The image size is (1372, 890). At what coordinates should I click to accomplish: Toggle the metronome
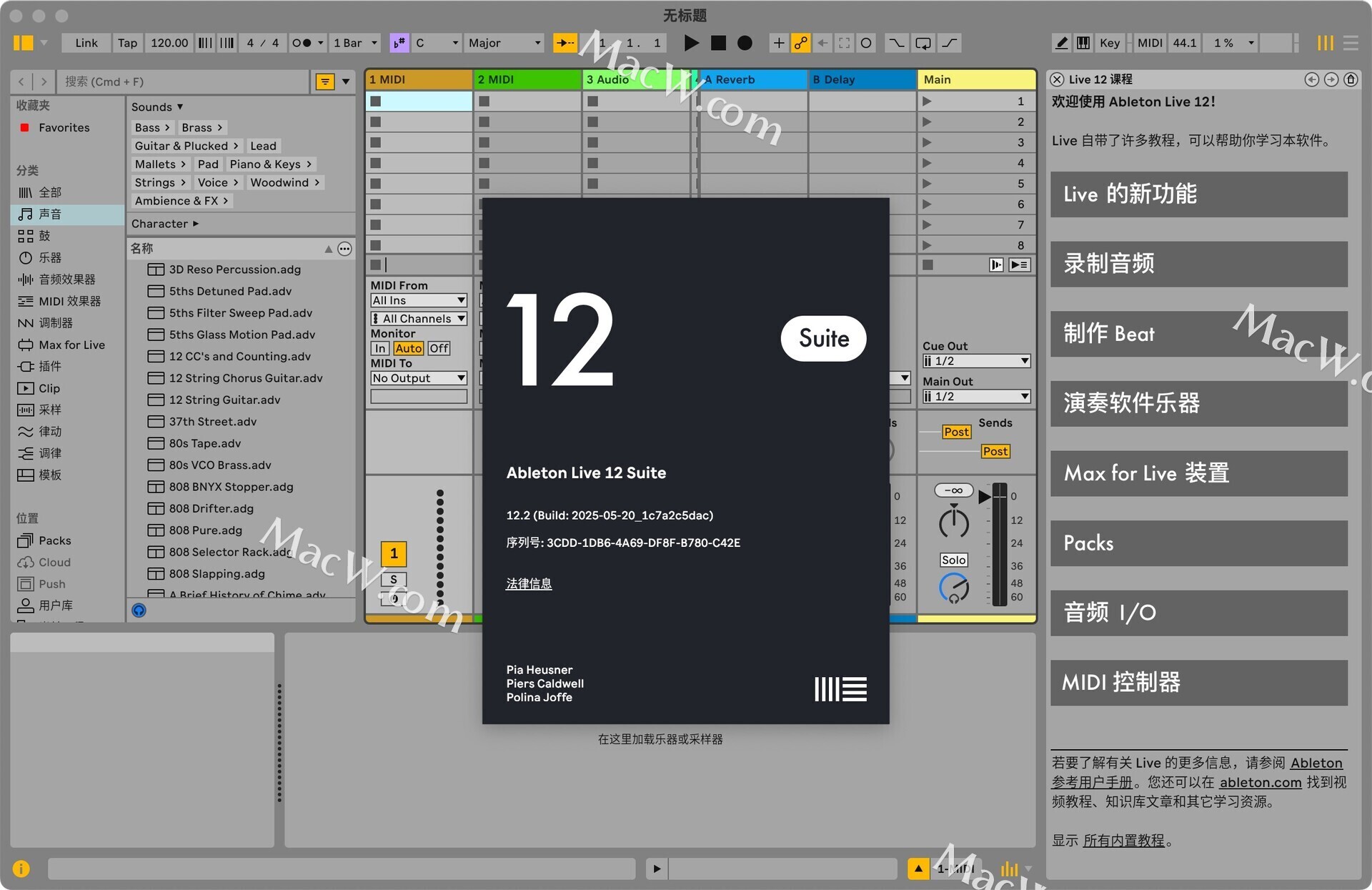tap(302, 43)
